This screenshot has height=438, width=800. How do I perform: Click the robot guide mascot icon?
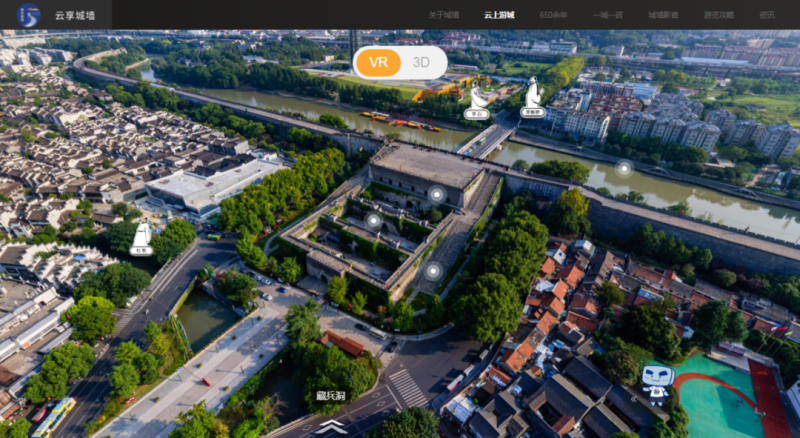pos(657,380)
